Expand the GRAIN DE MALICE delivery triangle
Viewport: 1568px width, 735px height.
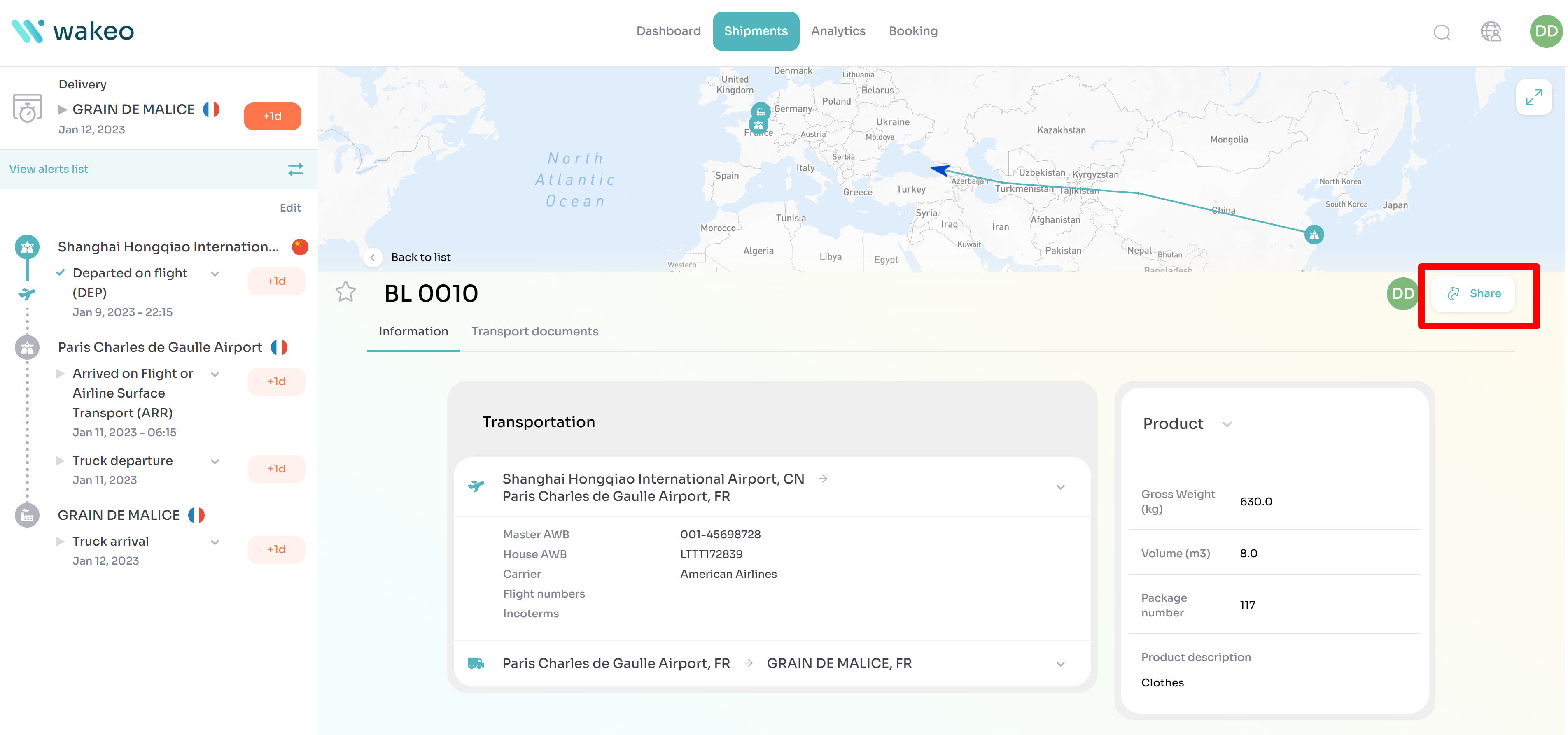click(62, 109)
